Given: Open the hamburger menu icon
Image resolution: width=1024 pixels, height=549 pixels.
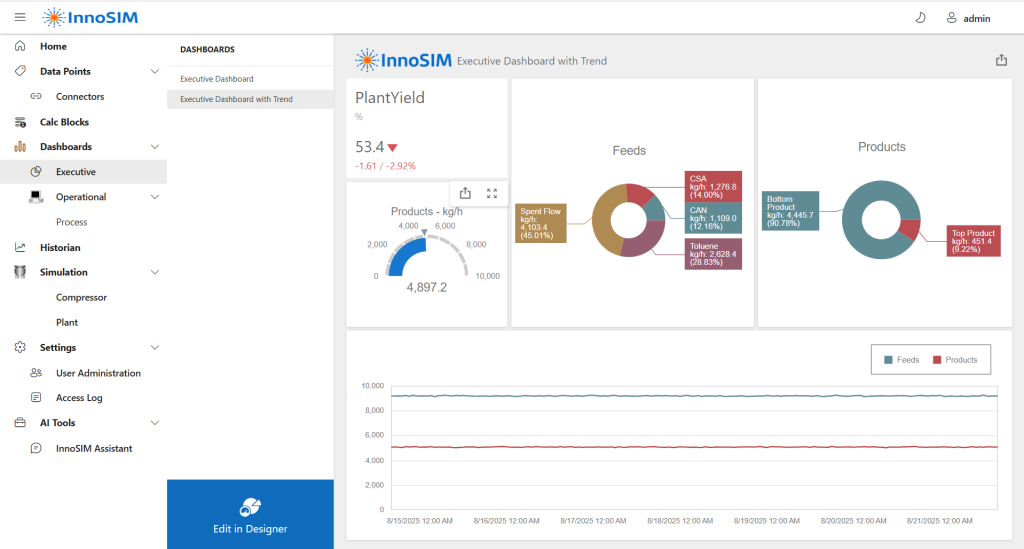Looking at the screenshot, I should (20, 18).
